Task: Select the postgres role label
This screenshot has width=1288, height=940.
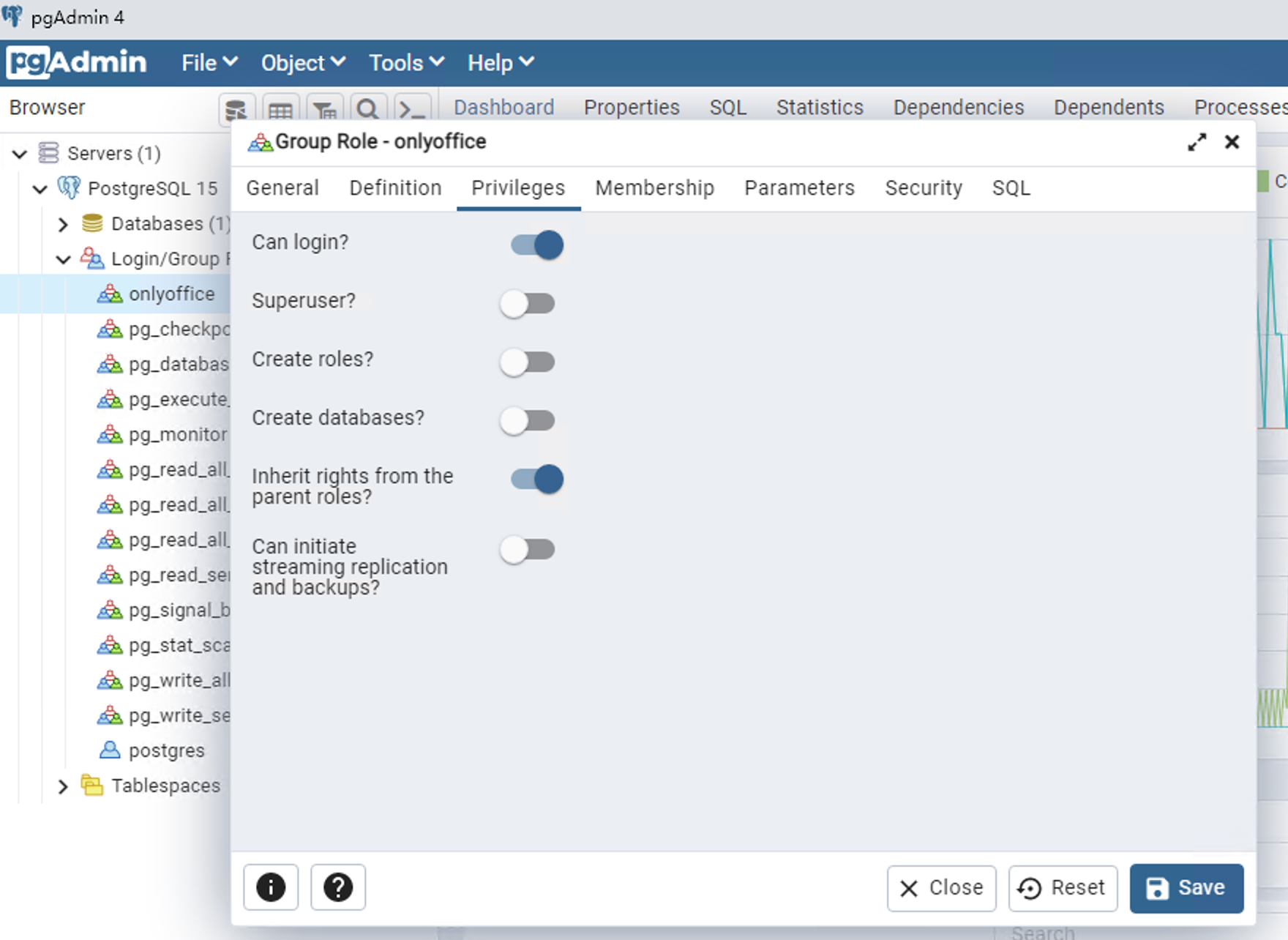Action: coord(167,751)
